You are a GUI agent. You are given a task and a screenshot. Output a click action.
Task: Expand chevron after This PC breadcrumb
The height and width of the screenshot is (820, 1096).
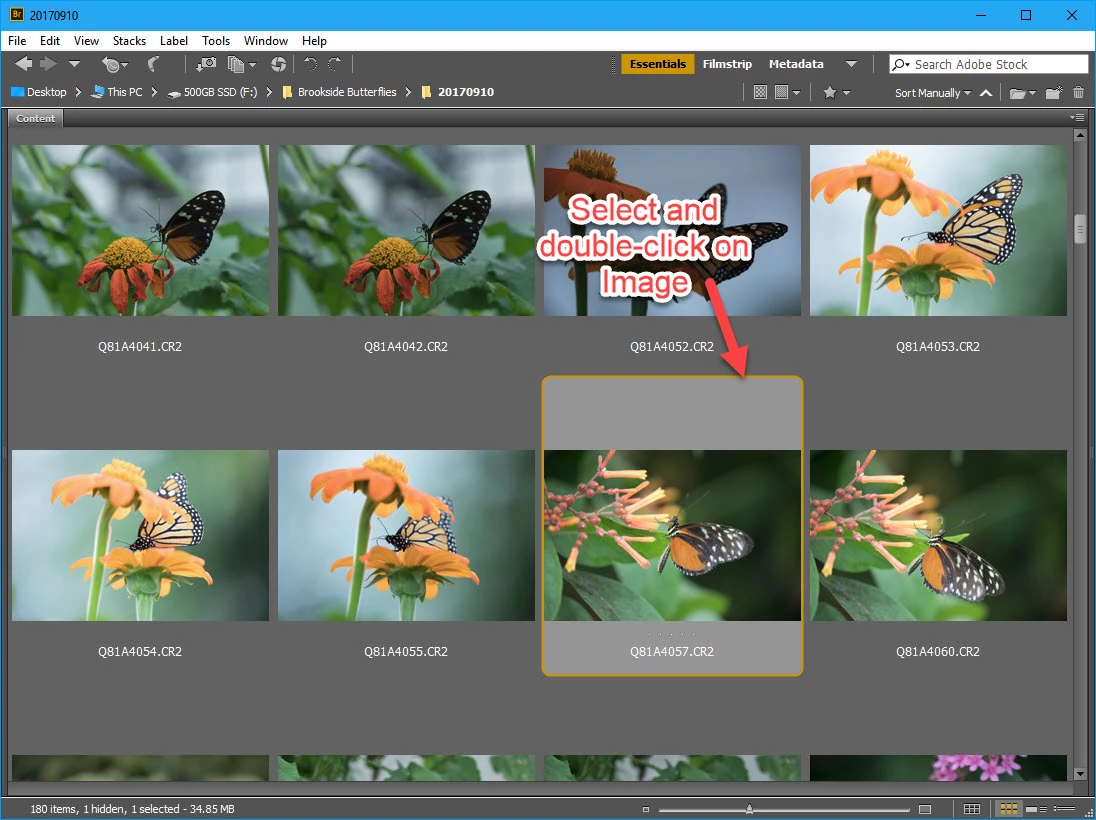[154, 92]
